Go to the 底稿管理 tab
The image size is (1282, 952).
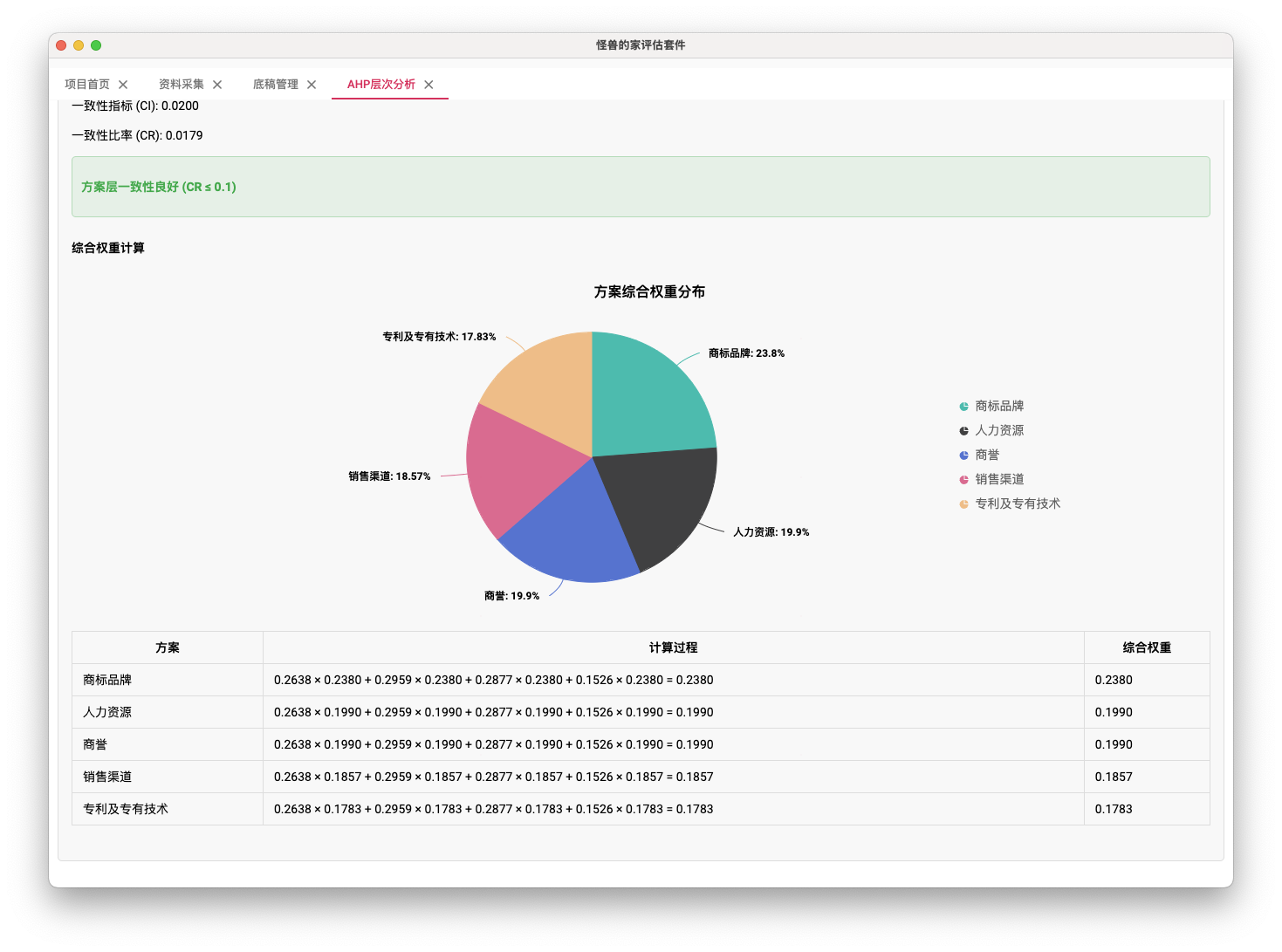tap(276, 85)
